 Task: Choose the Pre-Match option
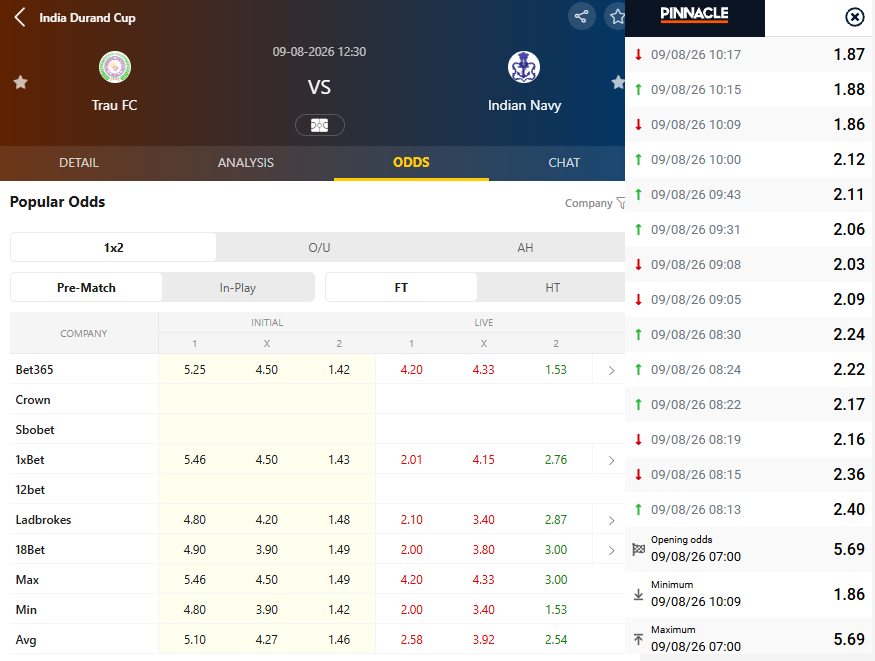pos(86,287)
